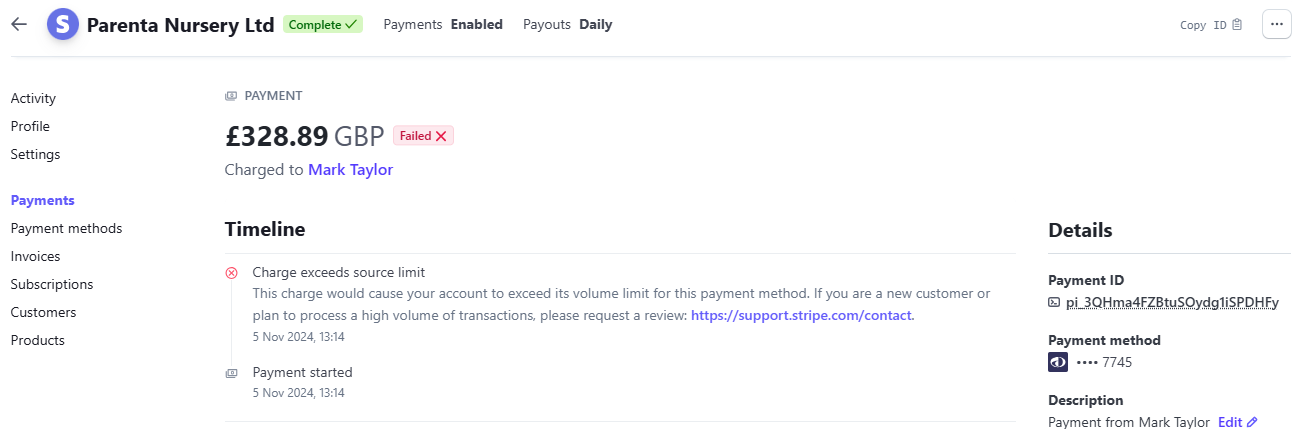Click the Payment ID terminal icon

(x=1054, y=302)
